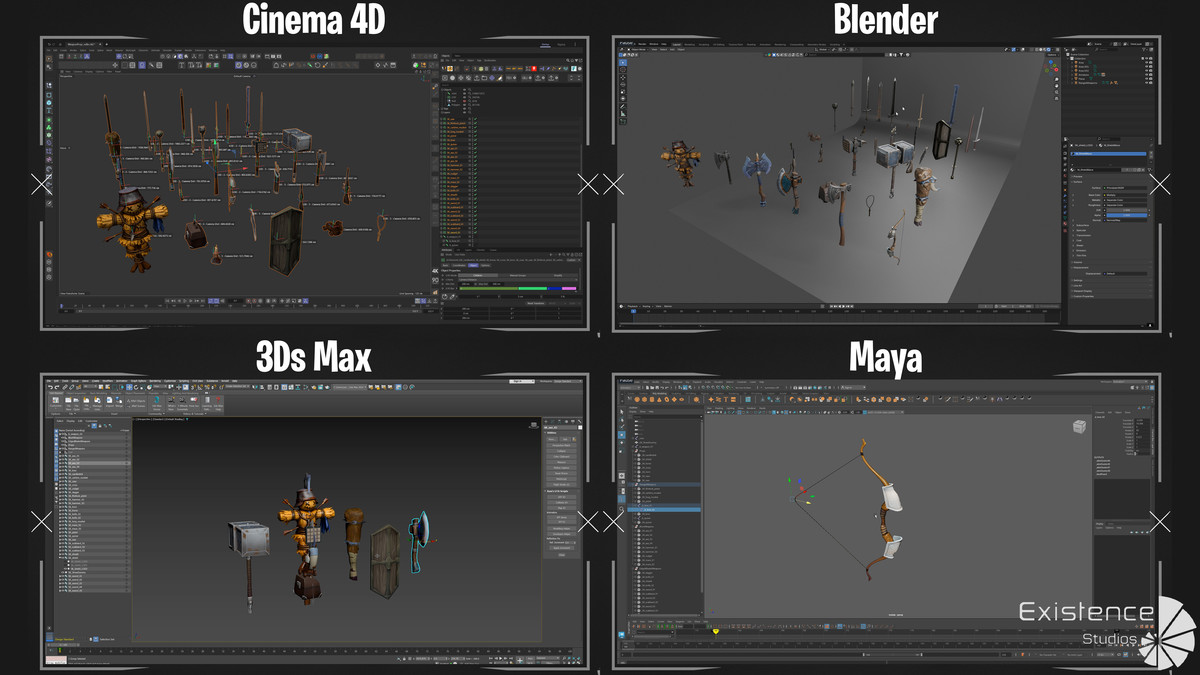Select the Move tool in Blender's left toolbar
Screen dimensions: 1200x675
623,77
